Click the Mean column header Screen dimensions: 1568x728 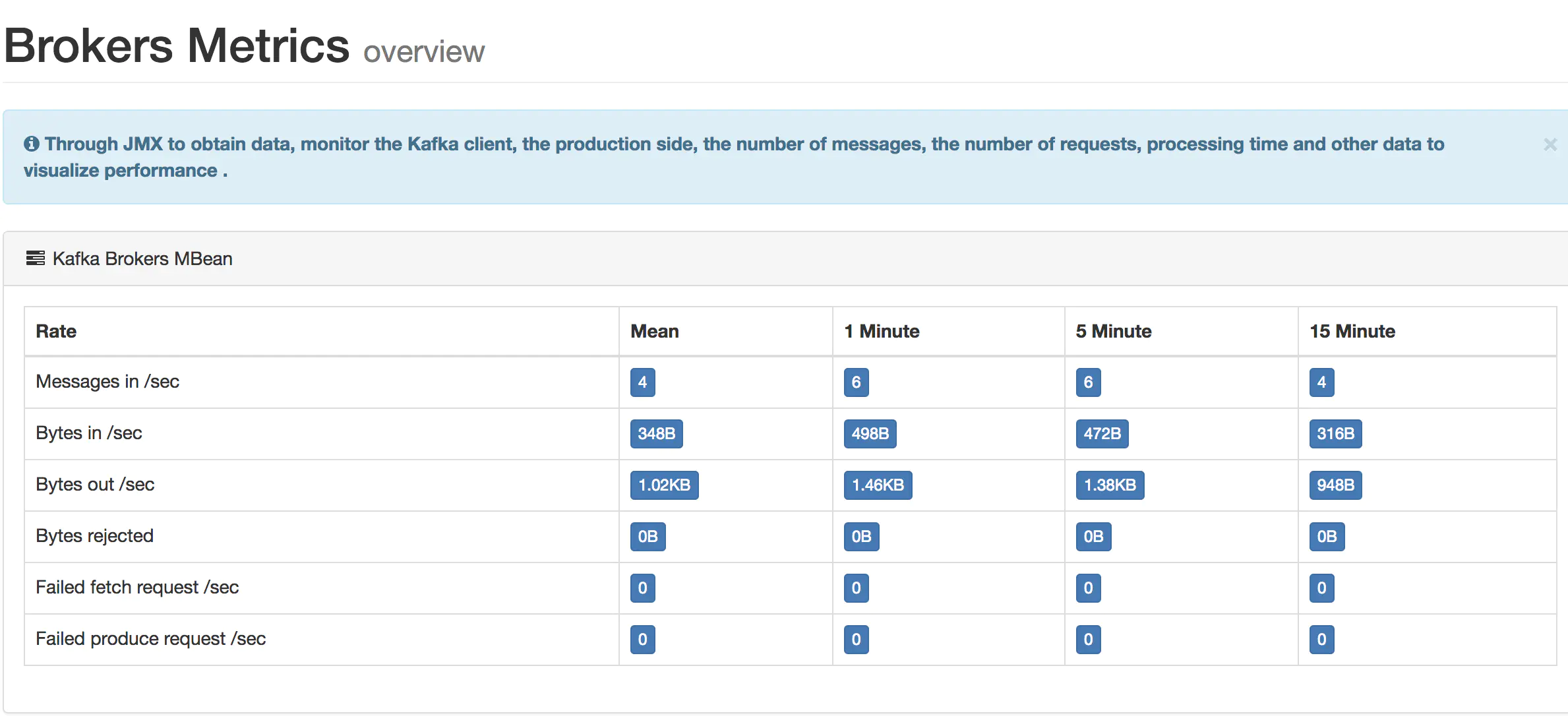(x=654, y=331)
